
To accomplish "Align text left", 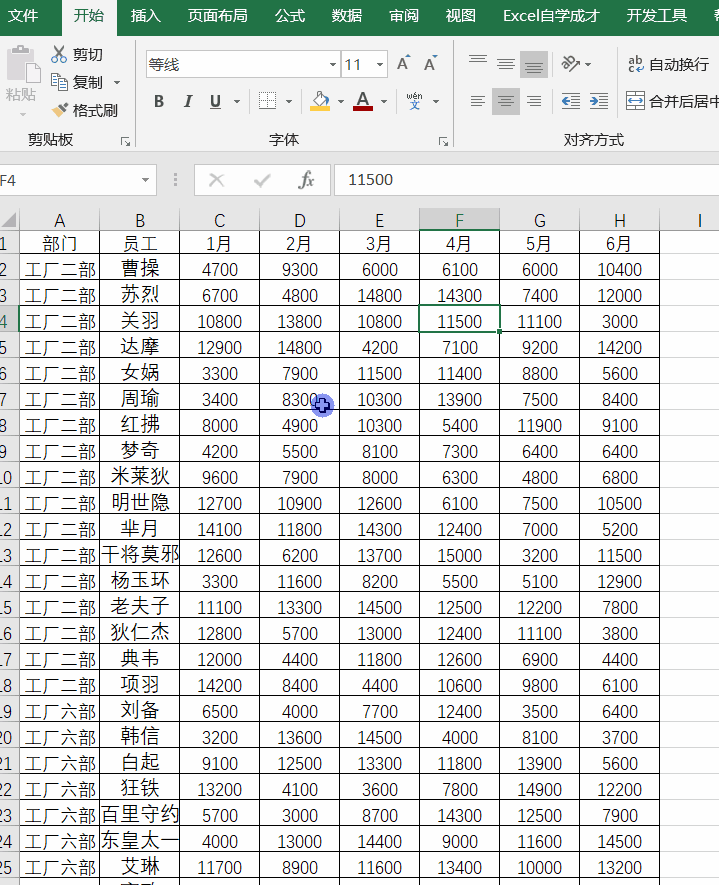I will [x=477, y=102].
